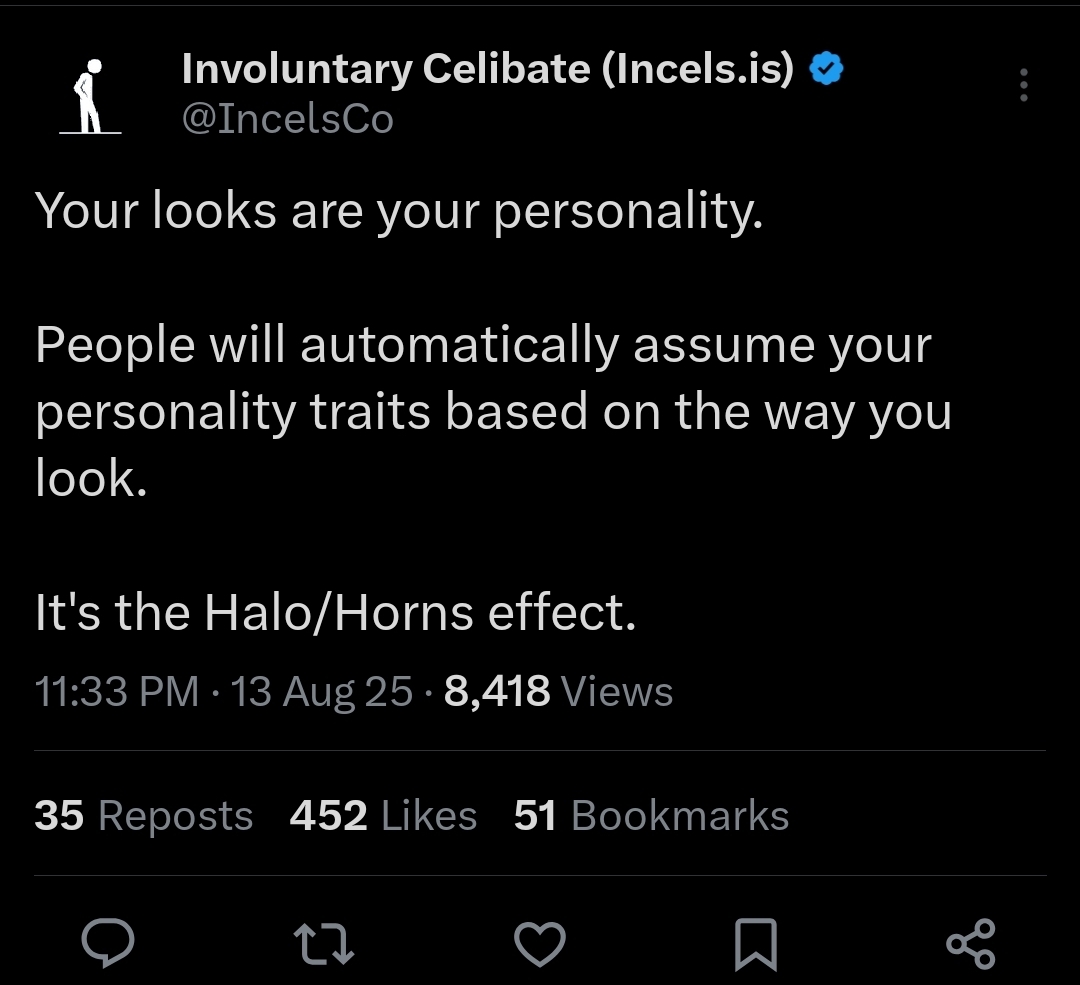The image size is (1080, 985).
Task: Click the word 'Reposts' label
Action: [x=176, y=817]
